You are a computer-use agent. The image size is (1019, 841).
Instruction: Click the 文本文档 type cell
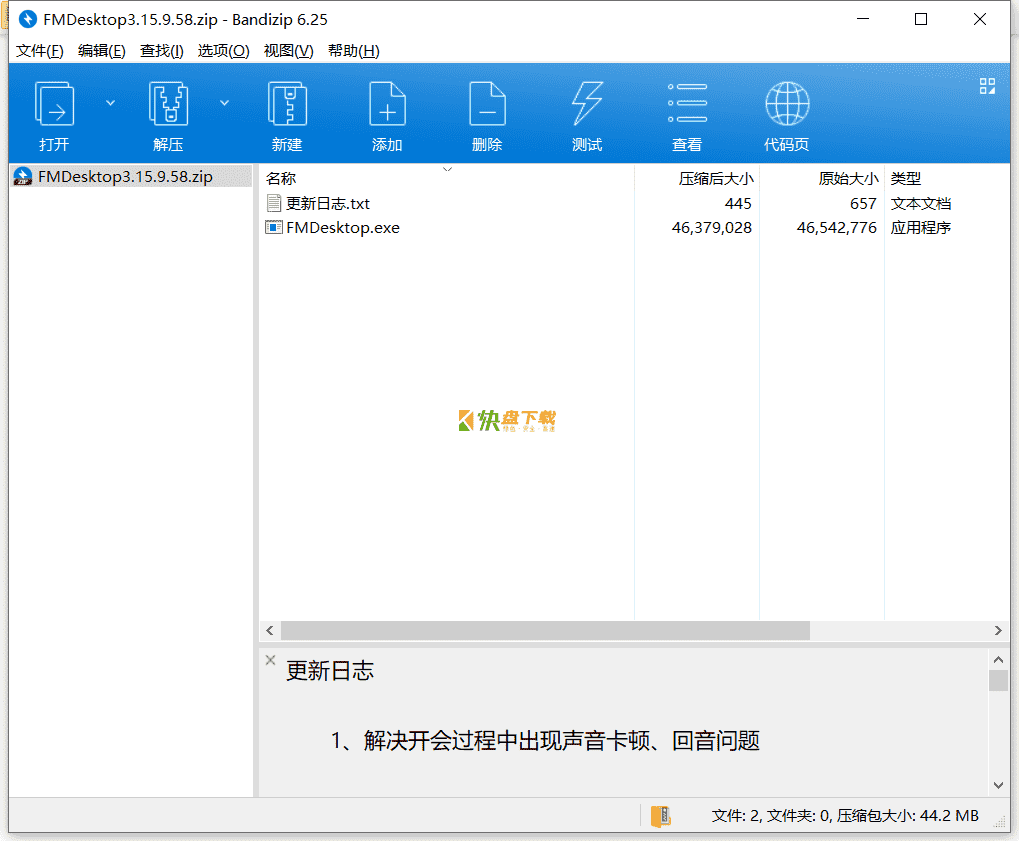[x=921, y=203]
